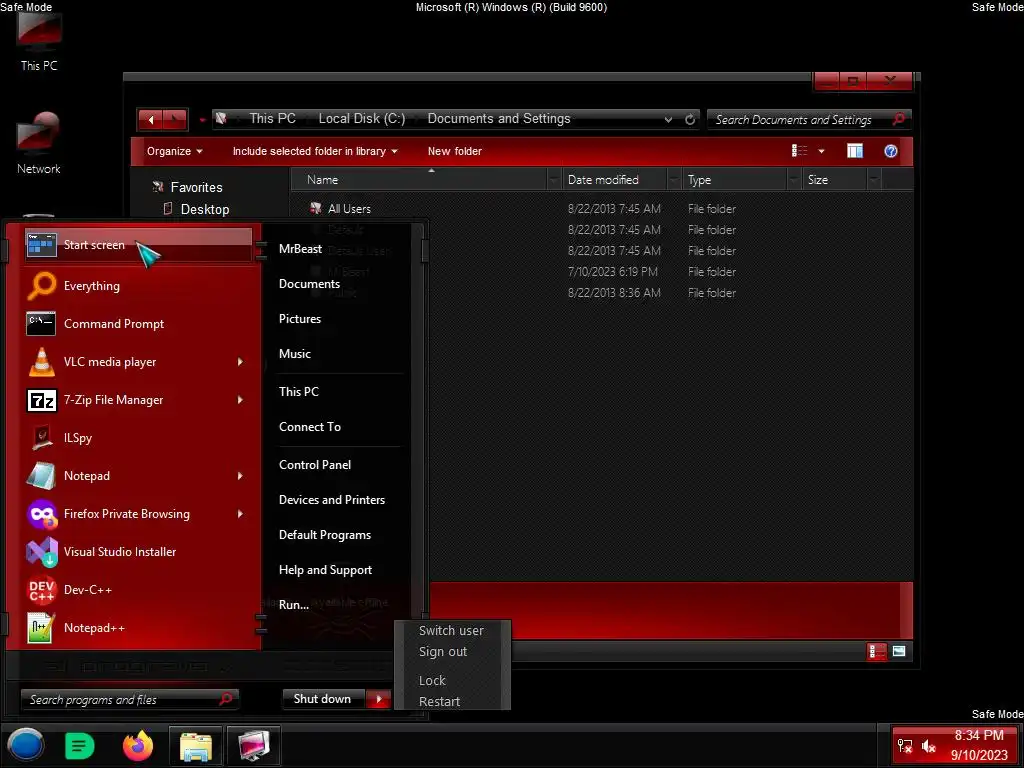The height and width of the screenshot is (768, 1024).
Task: Expand VLC media player jump list arrow
Action: 240,362
